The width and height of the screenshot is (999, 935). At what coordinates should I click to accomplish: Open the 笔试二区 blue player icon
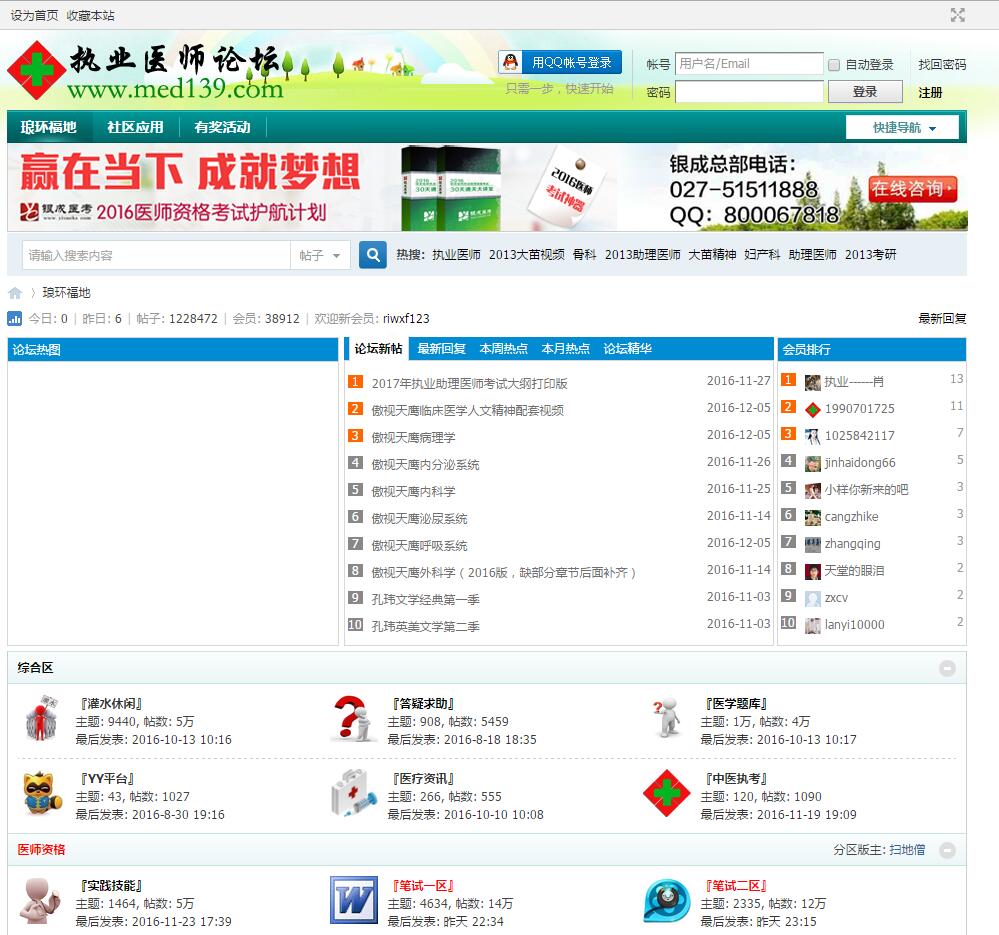coord(666,900)
